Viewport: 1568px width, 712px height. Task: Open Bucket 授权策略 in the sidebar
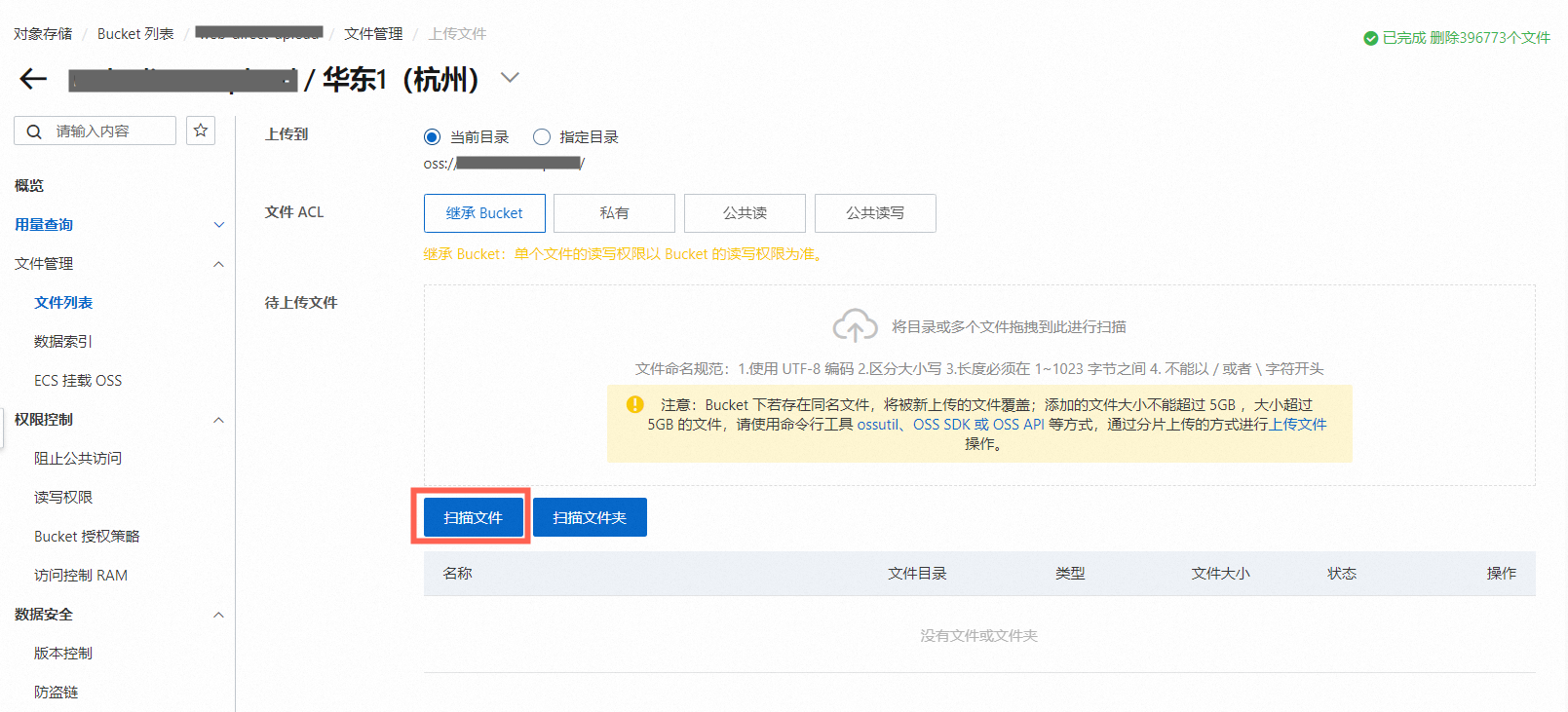[x=87, y=537]
